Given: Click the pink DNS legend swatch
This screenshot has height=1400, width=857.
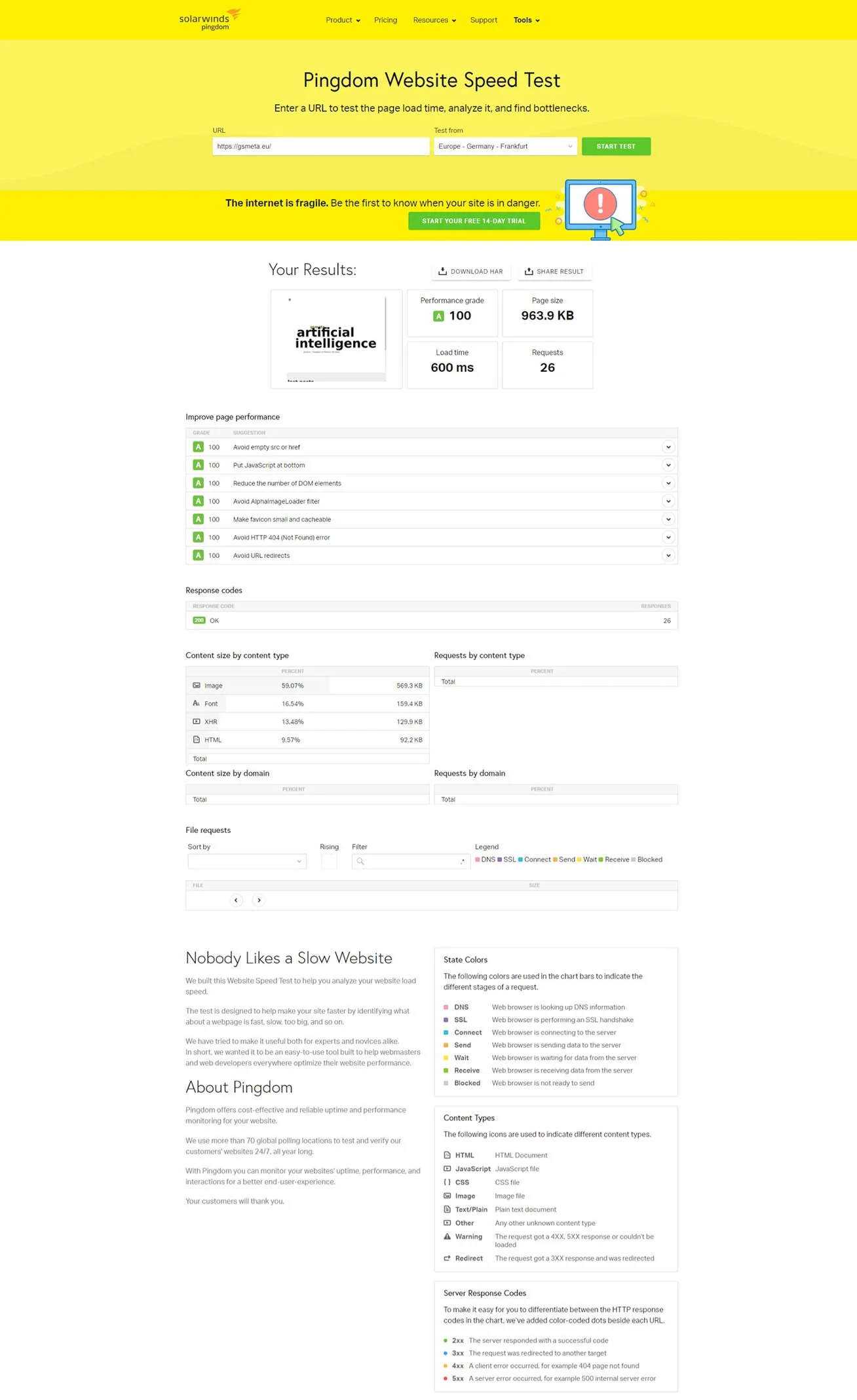Looking at the screenshot, I should [477, 860].
